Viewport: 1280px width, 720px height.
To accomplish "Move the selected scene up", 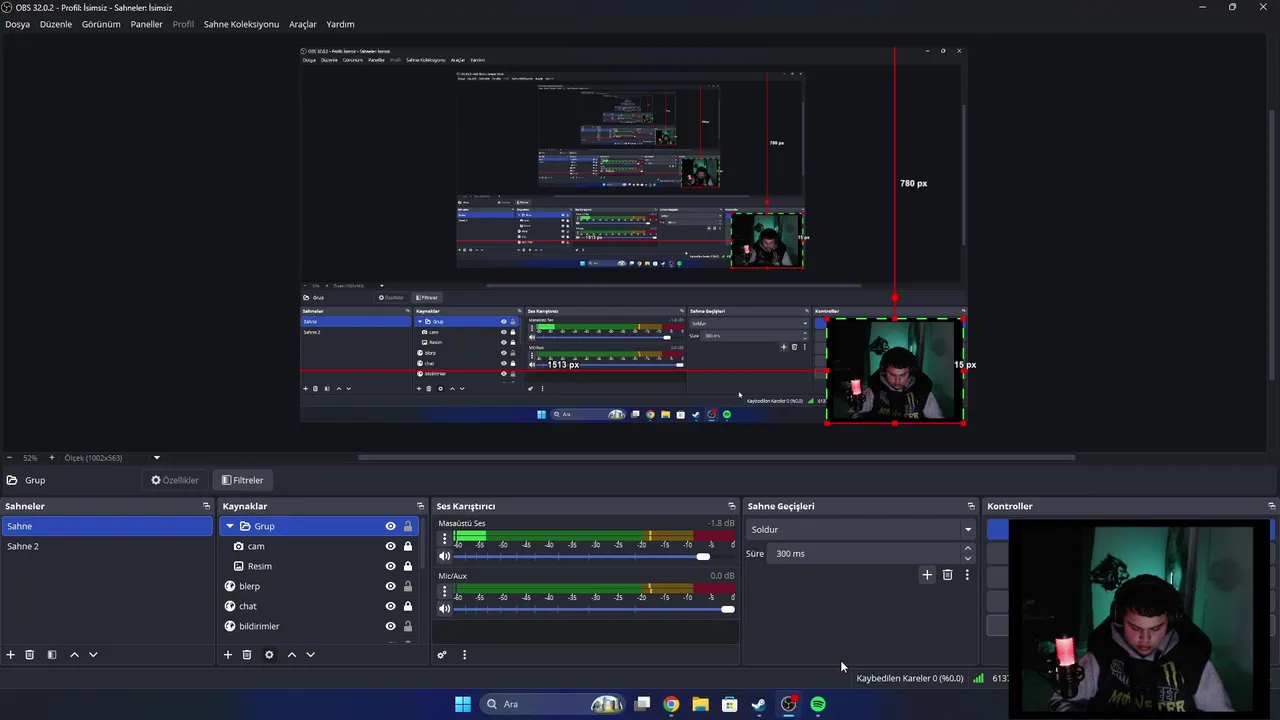I will coord(74,655).
